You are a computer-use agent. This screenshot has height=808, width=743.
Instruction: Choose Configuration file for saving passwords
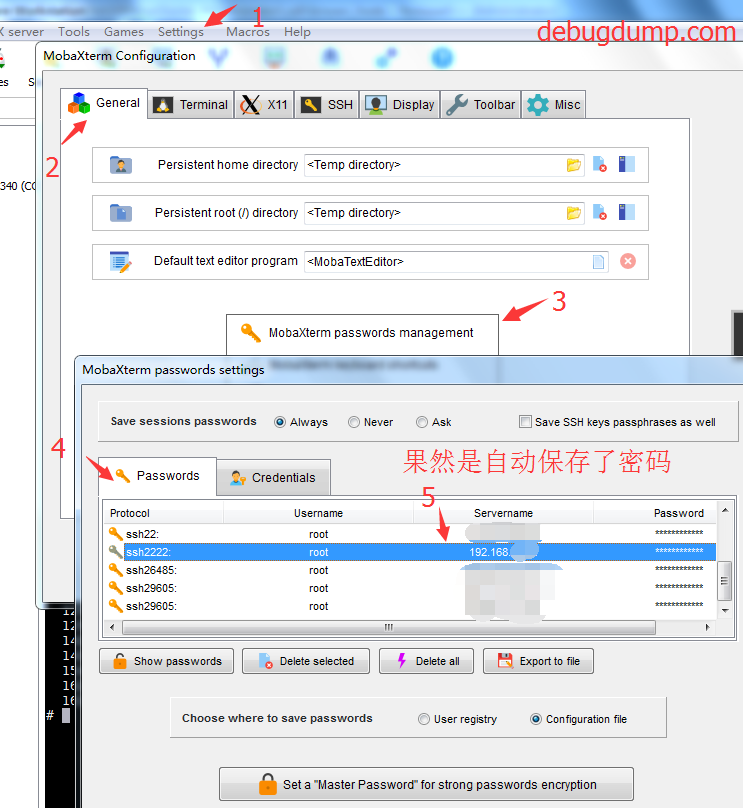536,719
